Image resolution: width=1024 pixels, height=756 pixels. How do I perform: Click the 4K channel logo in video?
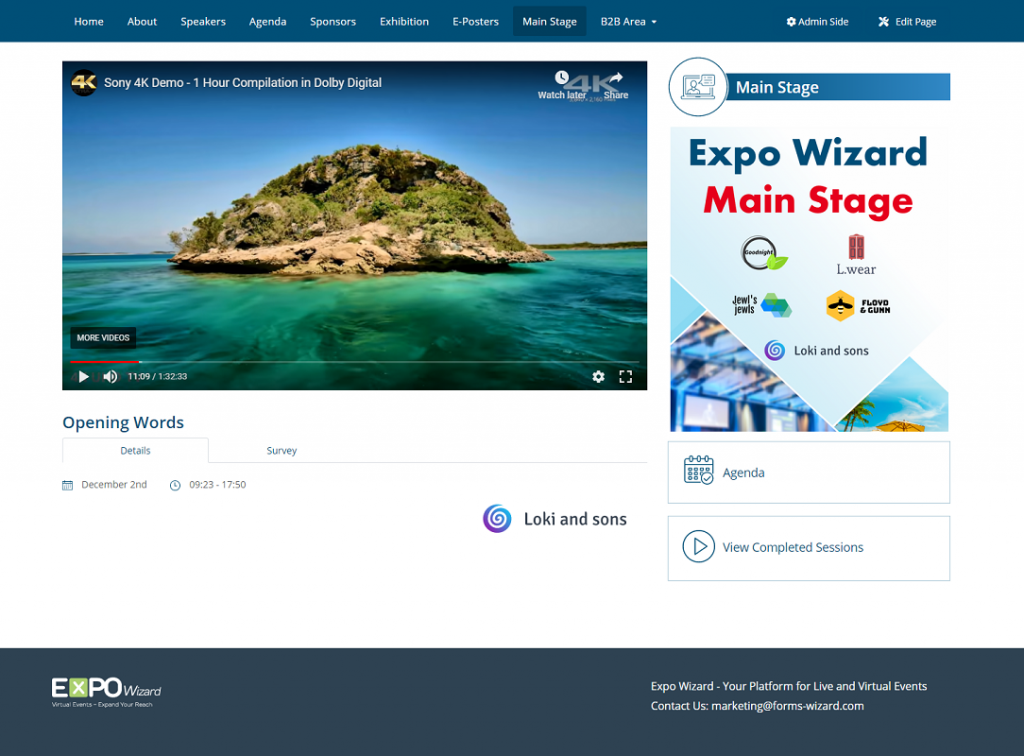click(x=84, y=83)
